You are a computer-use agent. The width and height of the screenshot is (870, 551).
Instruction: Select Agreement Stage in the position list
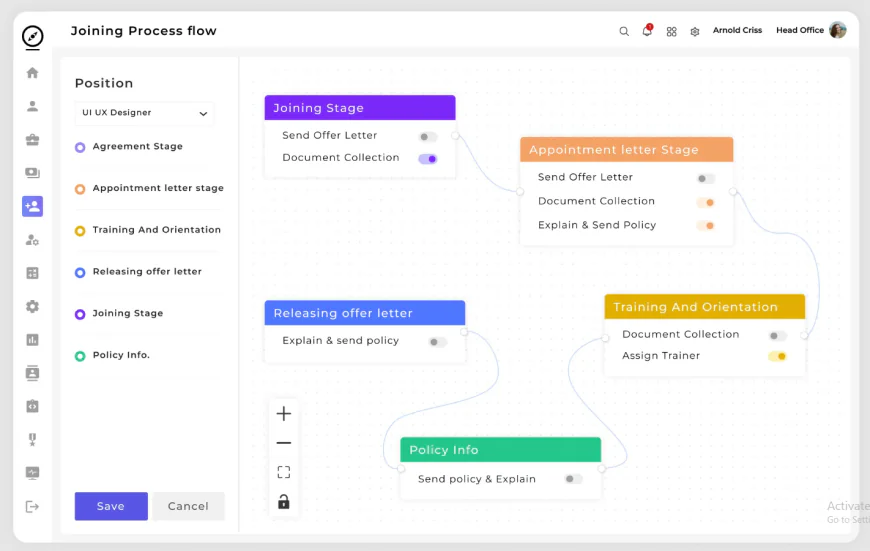pyautogui.click(x=137, y=147)
